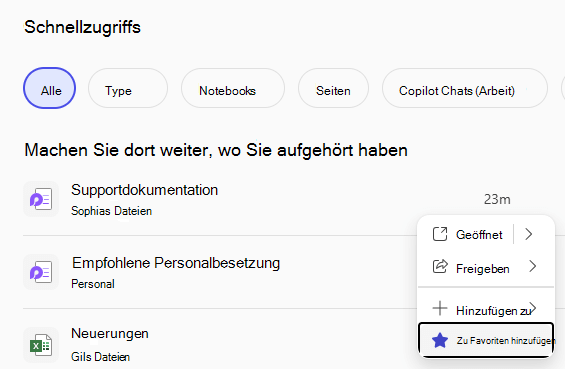
Task: Click the Sophias Dateien location text
Action: pos(111,211)
